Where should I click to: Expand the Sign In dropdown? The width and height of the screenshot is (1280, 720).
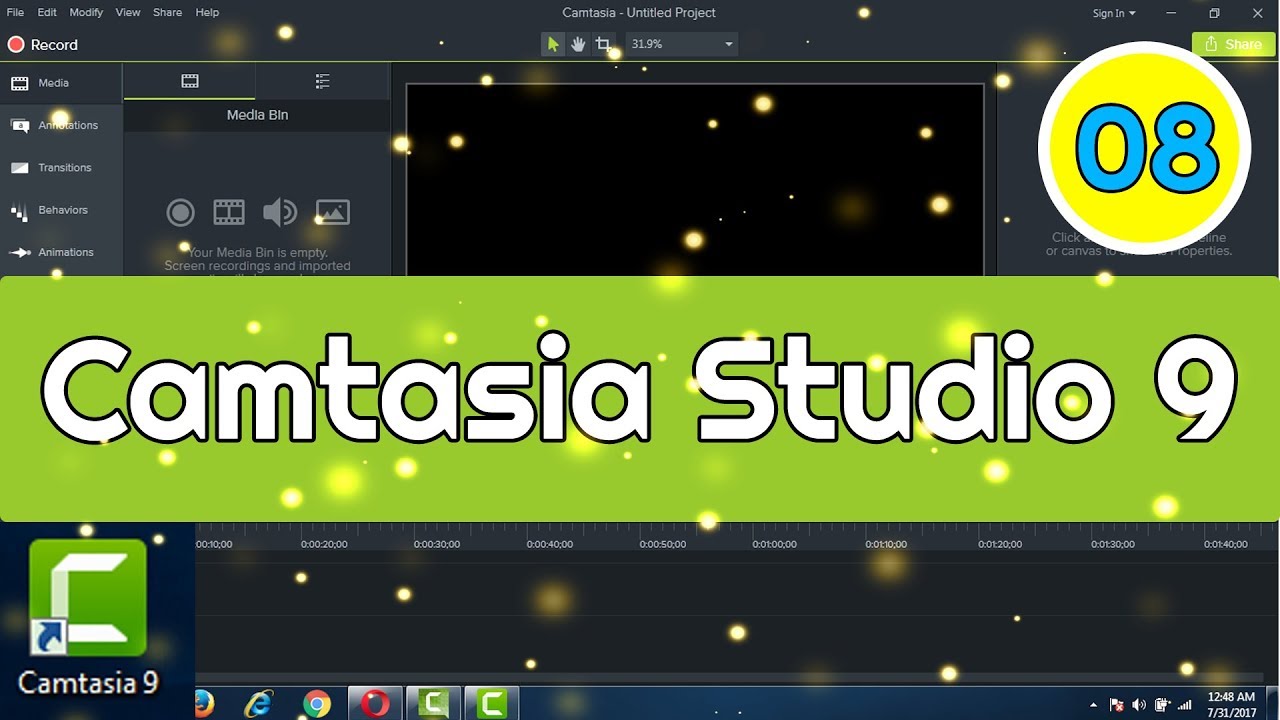click(x=1114, y=13)
